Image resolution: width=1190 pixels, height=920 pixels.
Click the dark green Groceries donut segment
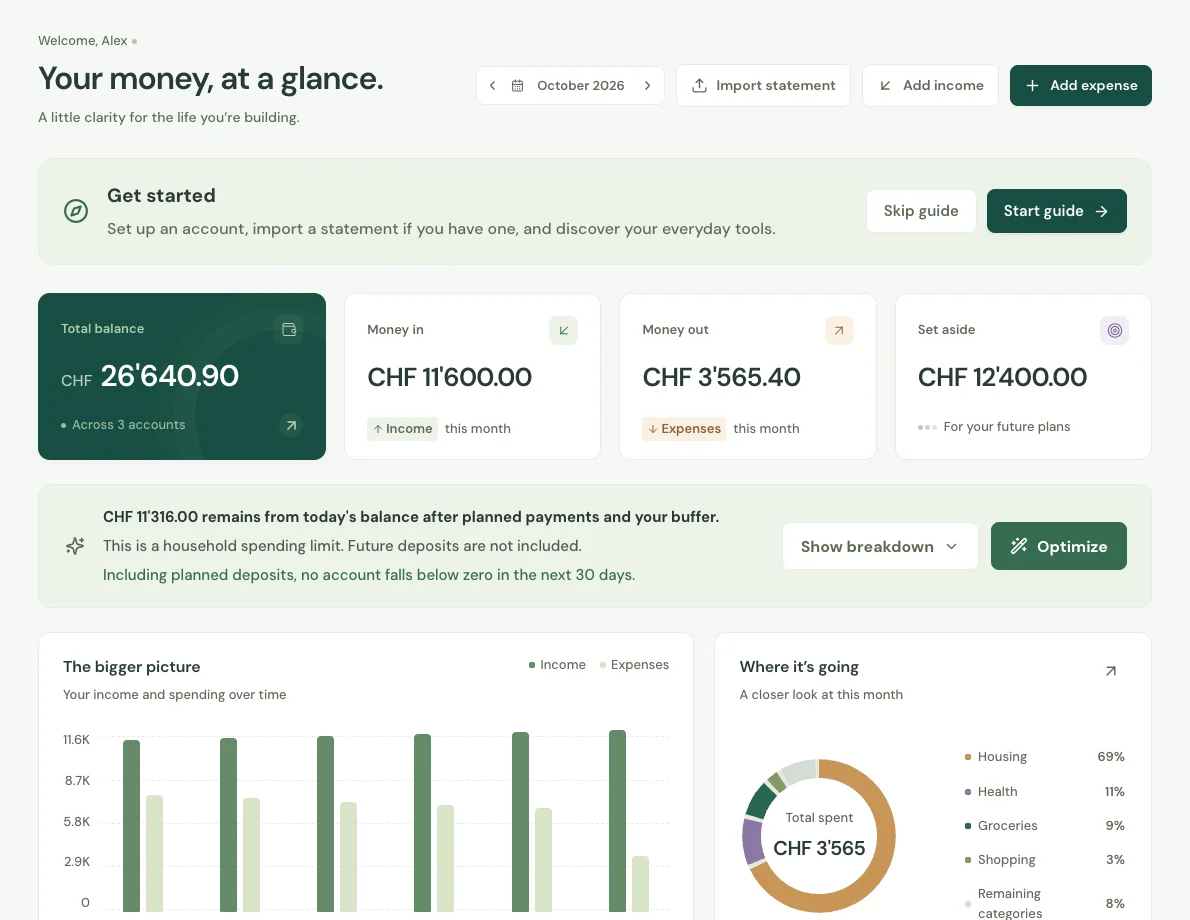coord(760,802)
